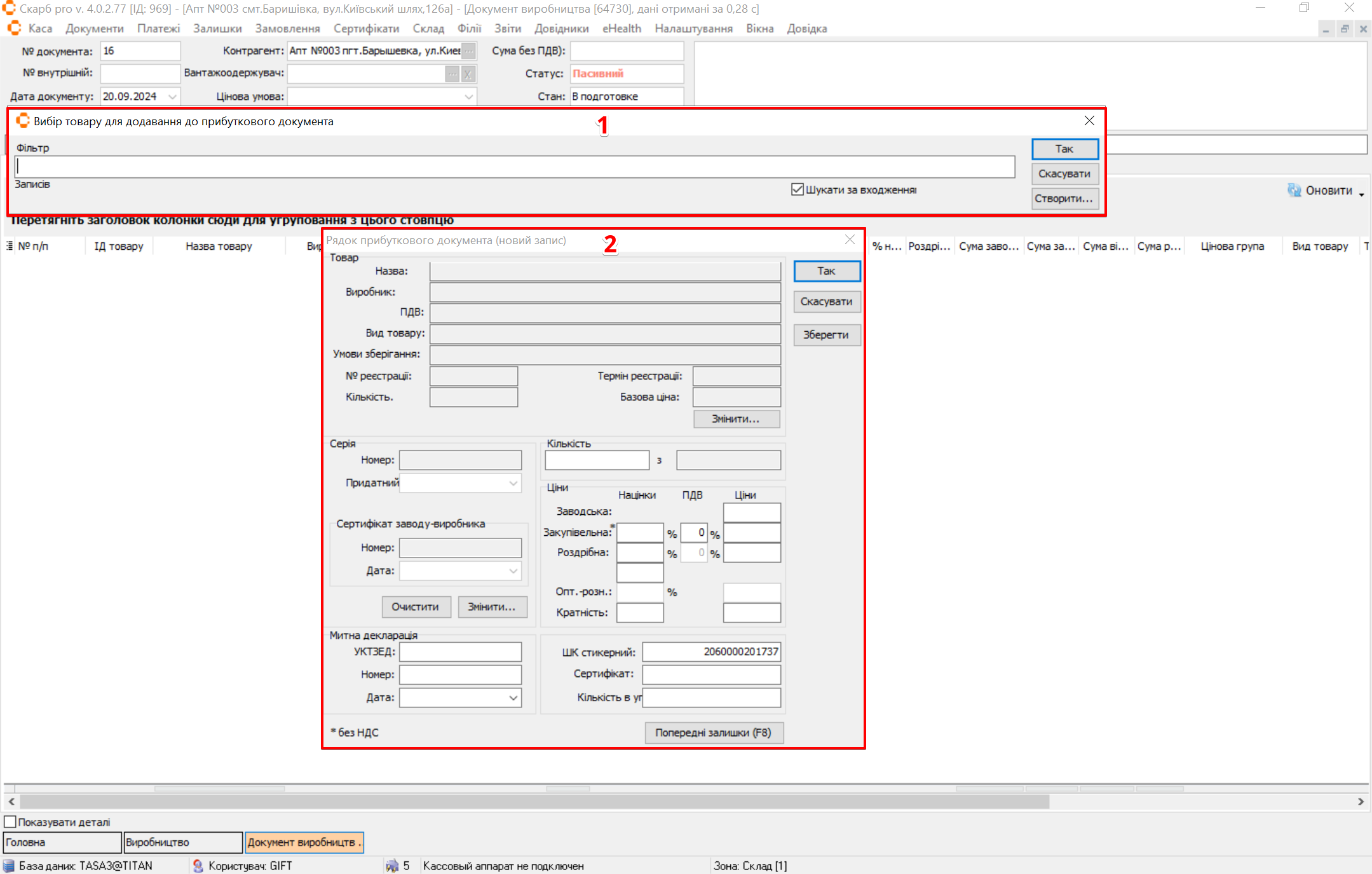
Task: Toggle the Шукати за входження checkbox
Action: point(798,189)
